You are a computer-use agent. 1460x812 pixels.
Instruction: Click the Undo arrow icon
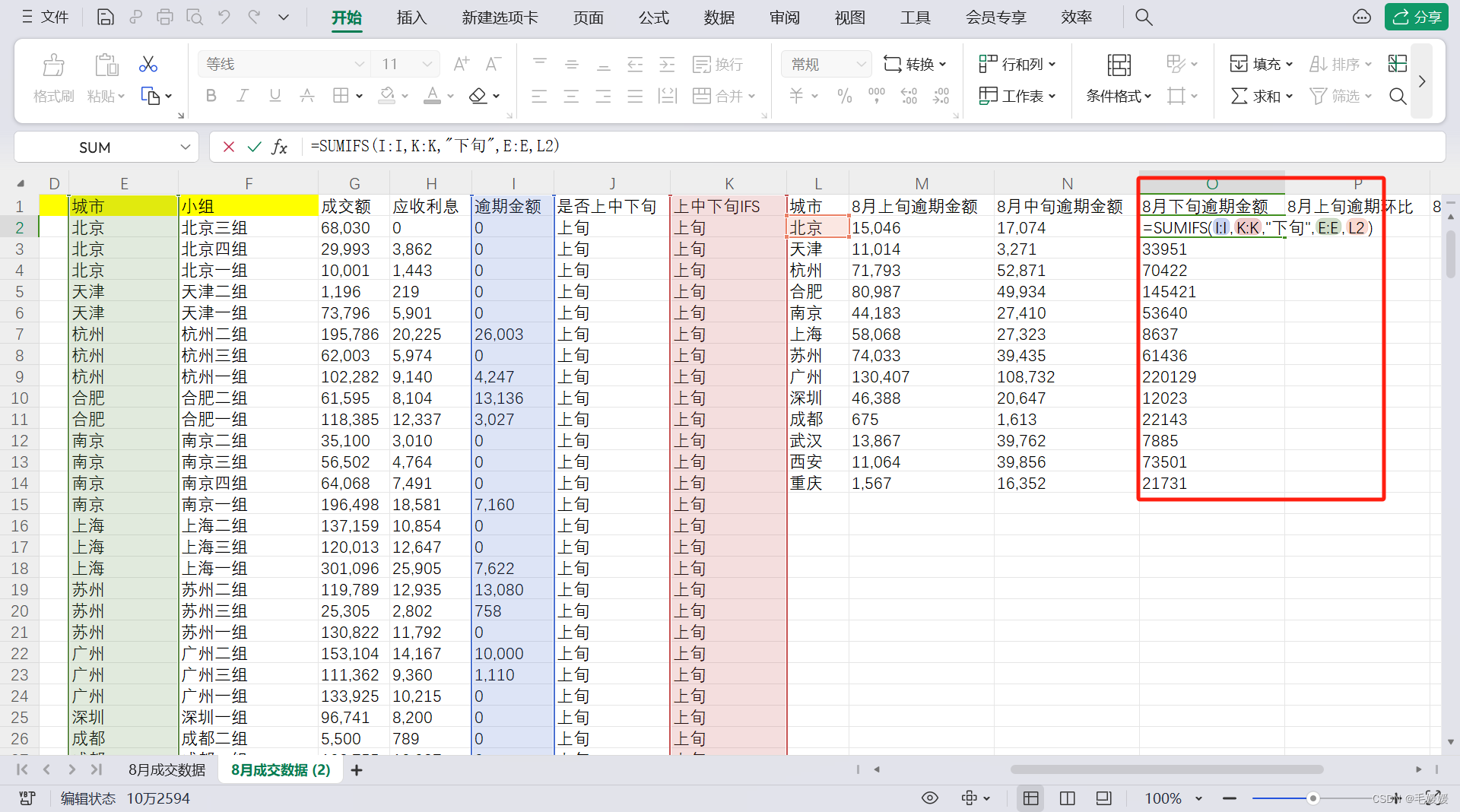tap(224, 17)
